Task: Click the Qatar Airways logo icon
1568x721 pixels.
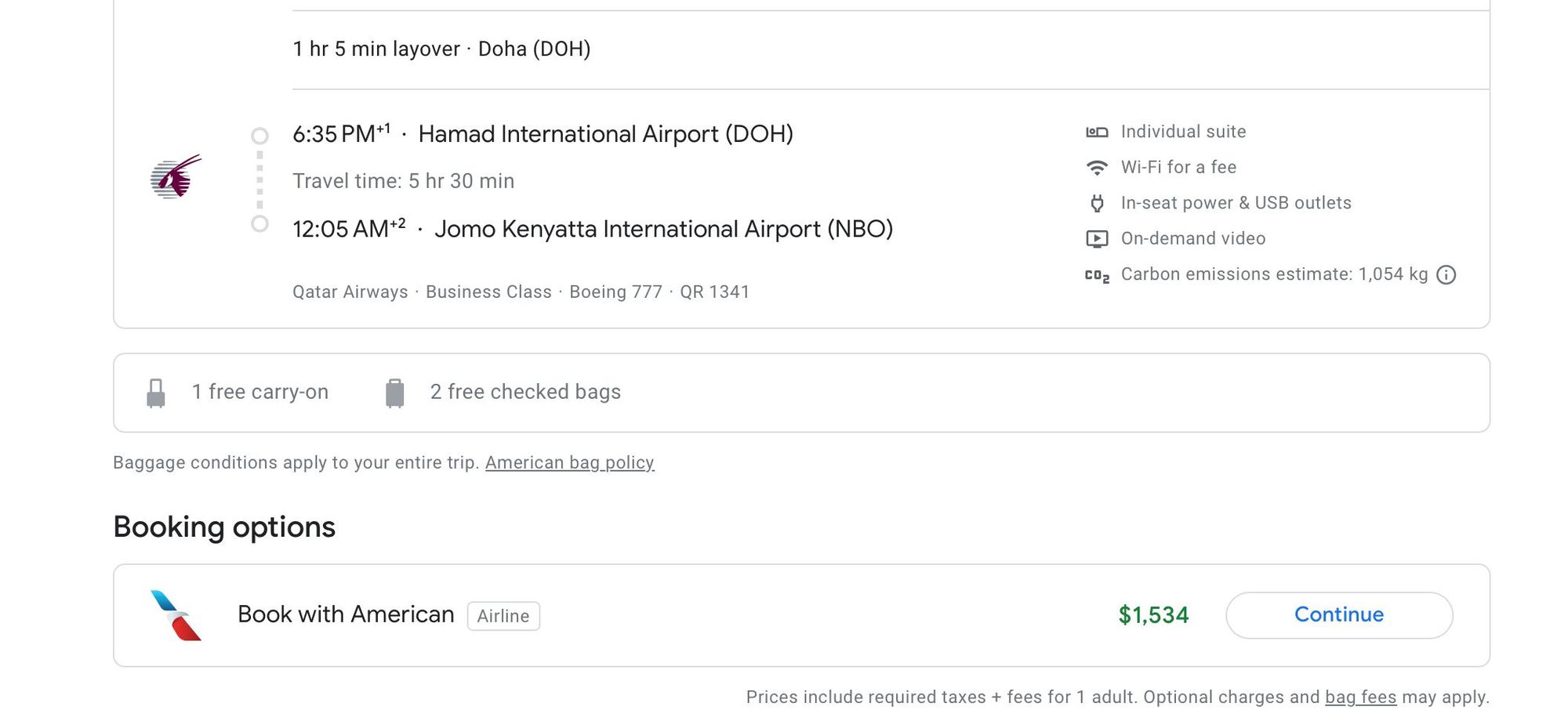Action: point(176,176)
